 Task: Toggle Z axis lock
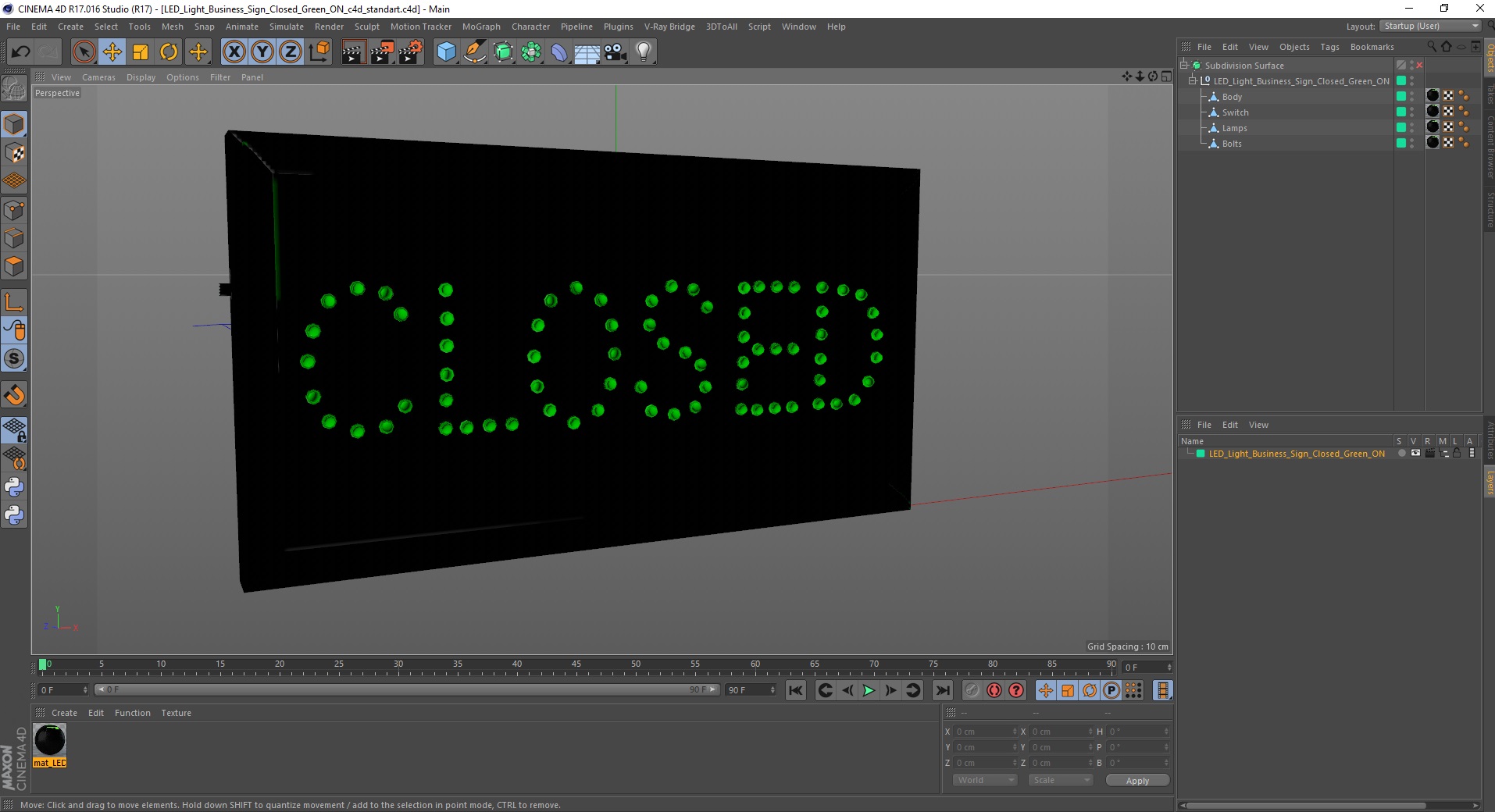(x=291, y=52)
